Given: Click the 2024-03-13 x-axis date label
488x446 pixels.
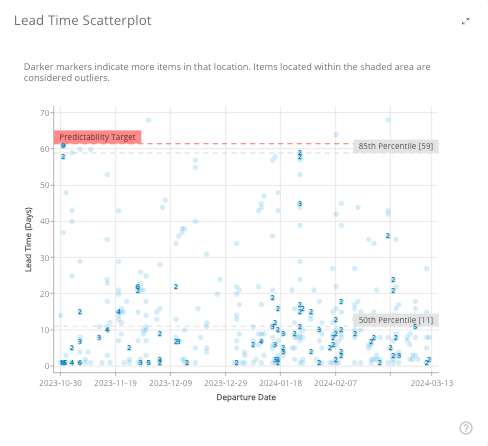Looking at the screenshot, I should pos(432,383).
